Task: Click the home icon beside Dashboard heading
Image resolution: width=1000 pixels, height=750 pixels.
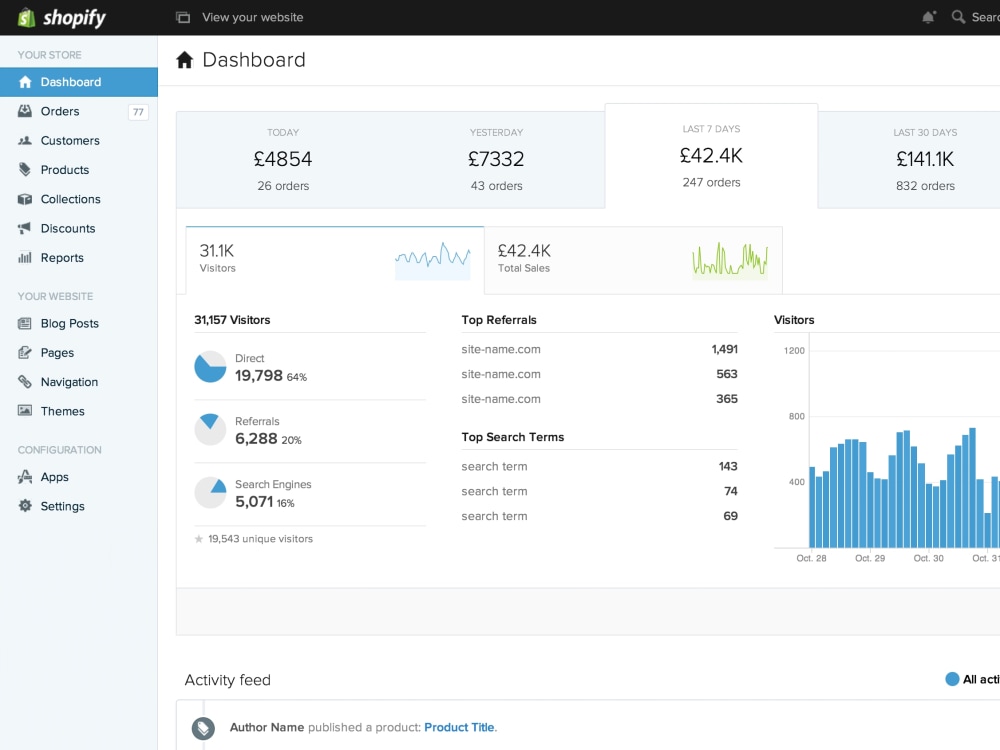Action: point(184,60)
